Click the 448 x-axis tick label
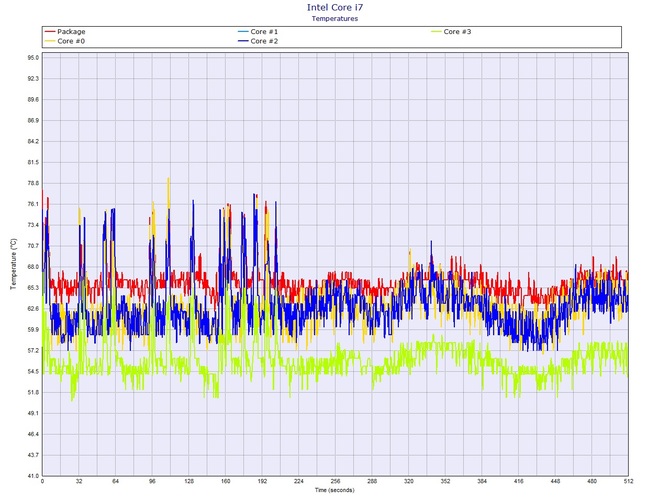 555,481
